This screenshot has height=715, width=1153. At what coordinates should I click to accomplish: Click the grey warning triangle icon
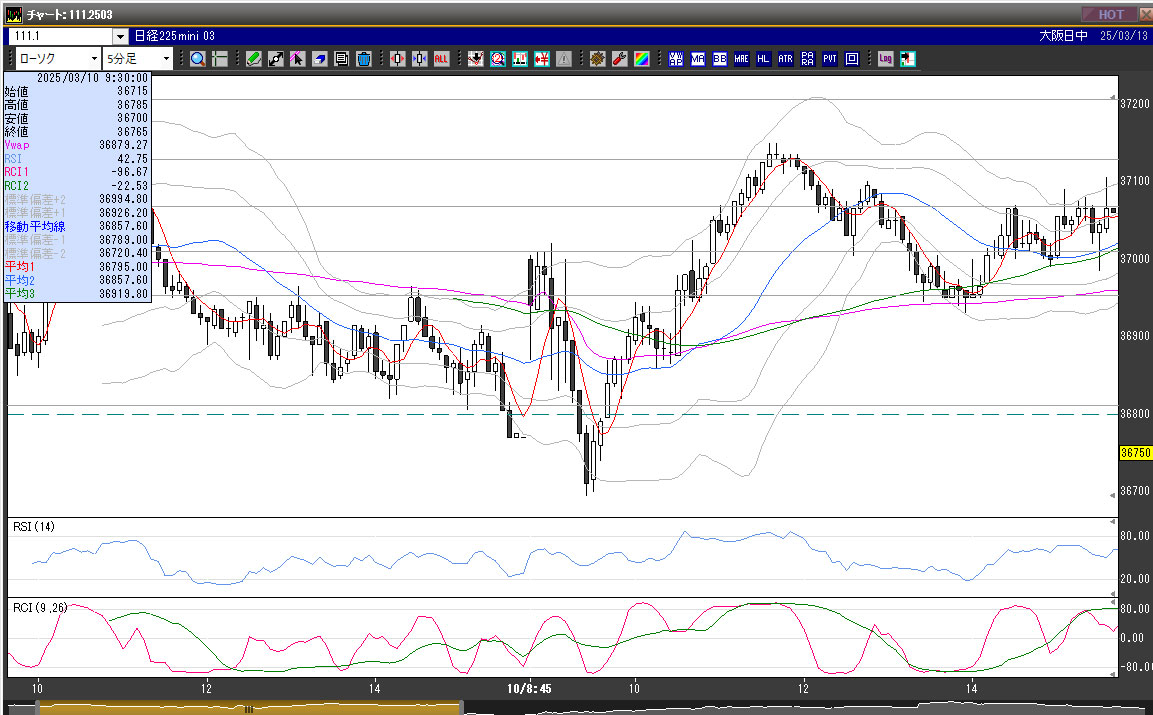point(564,59)
